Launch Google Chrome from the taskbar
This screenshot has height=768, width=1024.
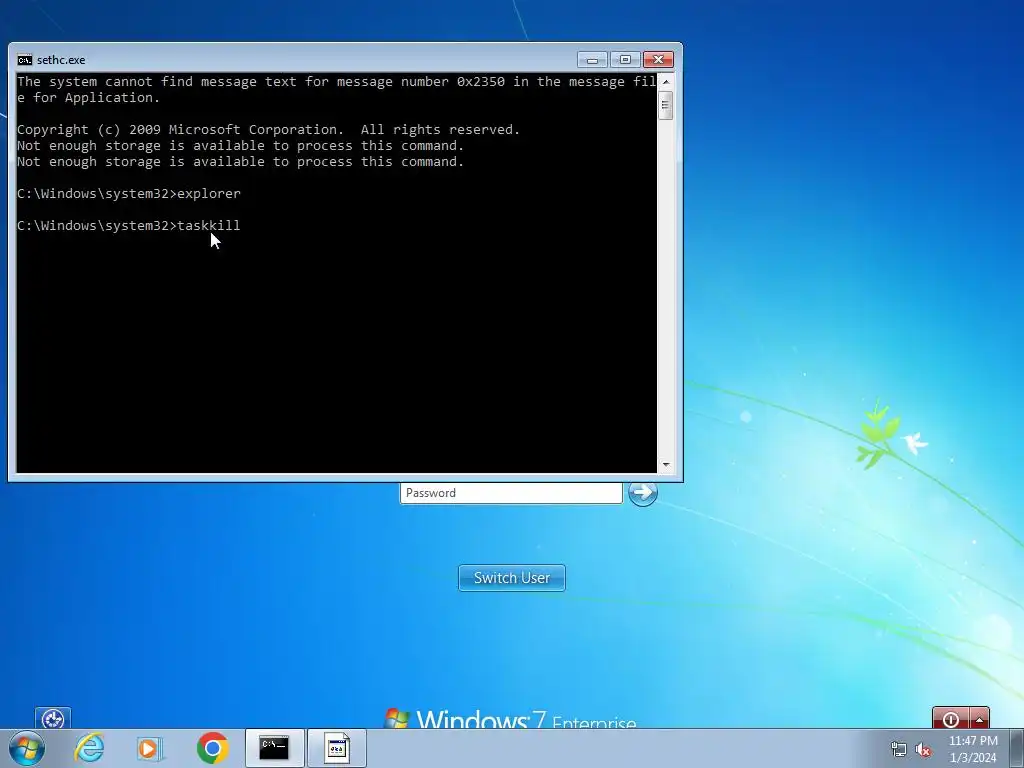pyautogui.click(x=212, y=748)
